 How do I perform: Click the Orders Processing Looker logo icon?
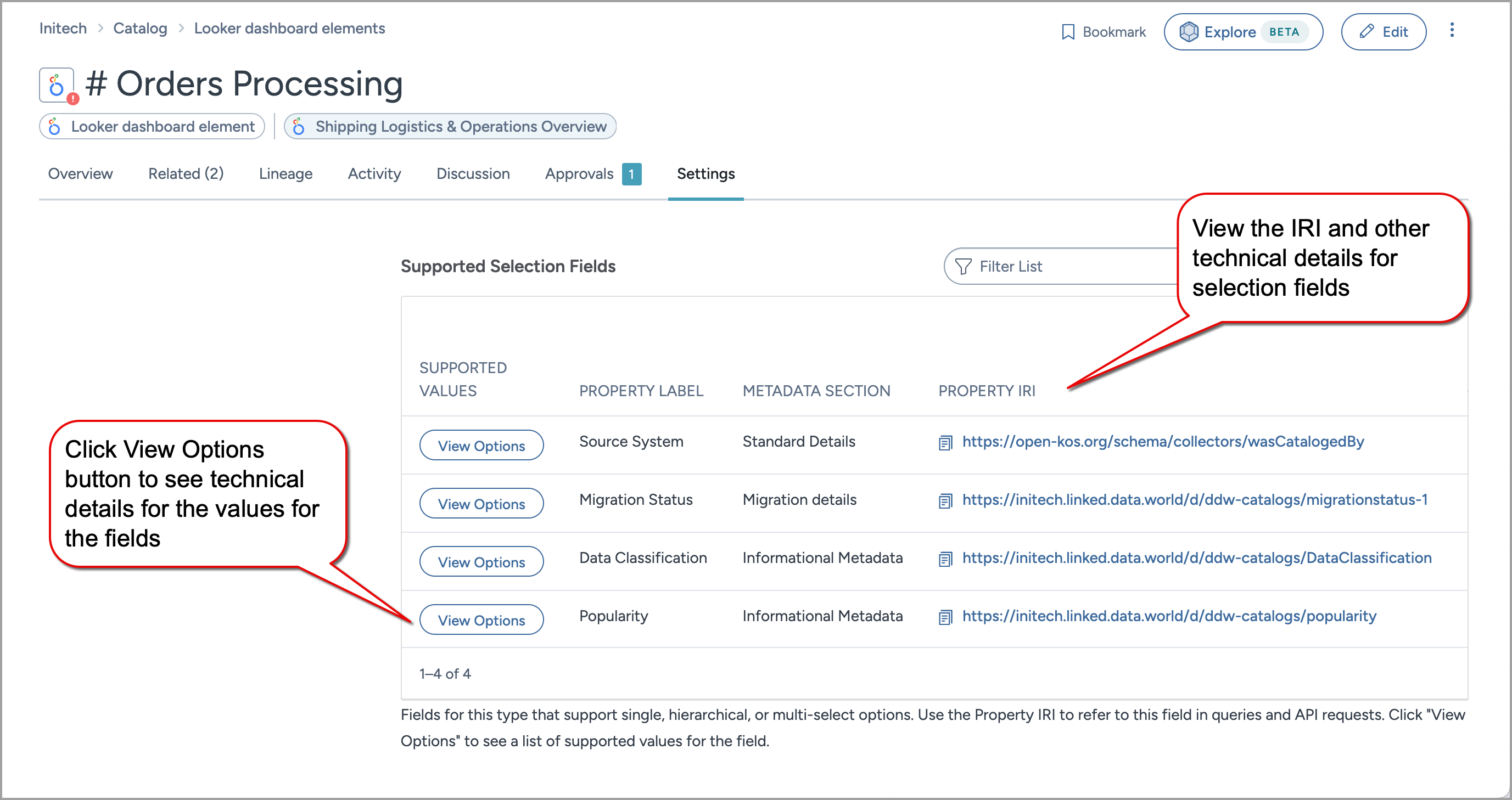(x=57, y=85)
